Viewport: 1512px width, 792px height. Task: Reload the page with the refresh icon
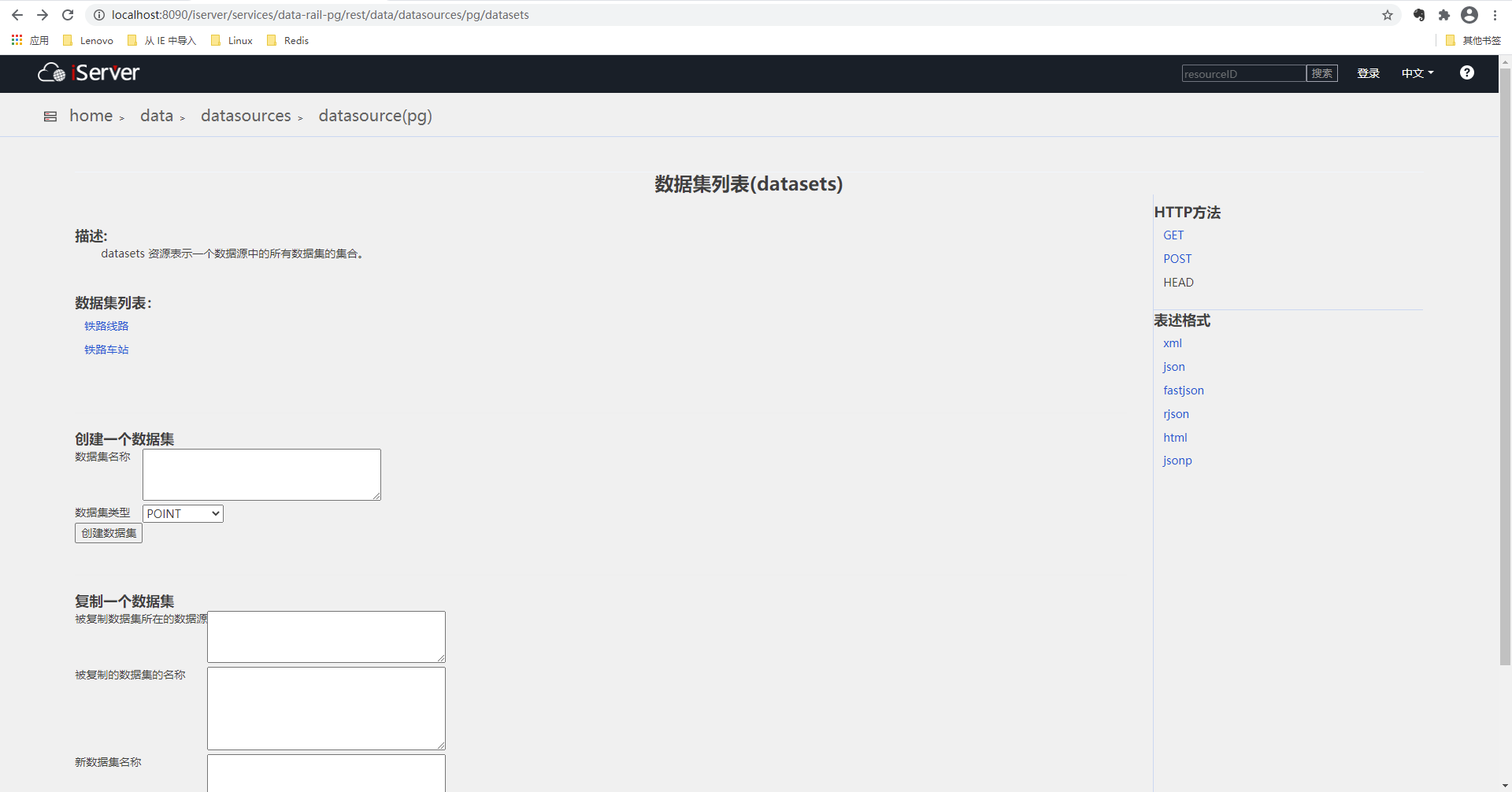click(68, 14)
